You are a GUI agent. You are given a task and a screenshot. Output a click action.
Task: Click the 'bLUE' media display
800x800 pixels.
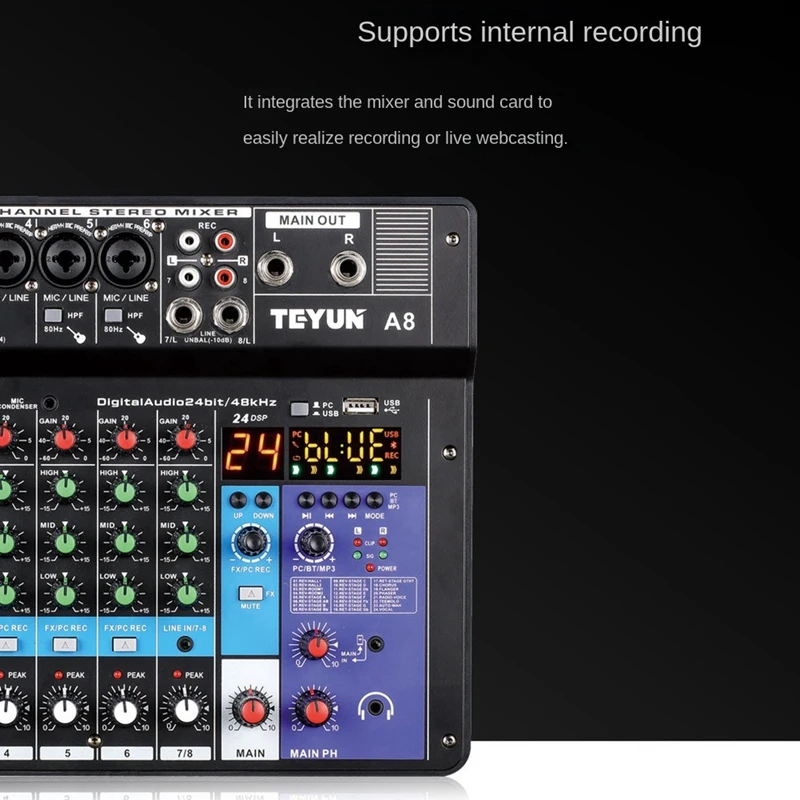click(344, 453)
